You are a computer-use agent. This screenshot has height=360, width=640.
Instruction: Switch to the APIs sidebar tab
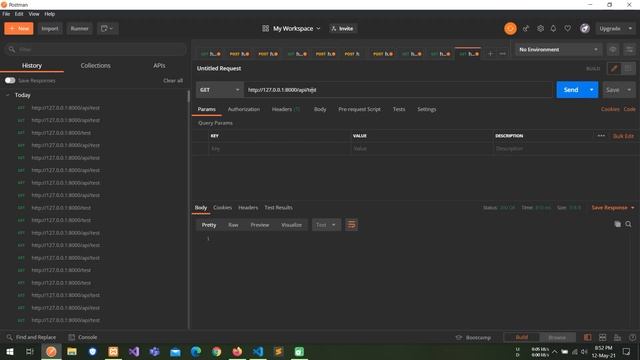pyautogui.click(x=159, y=65)
